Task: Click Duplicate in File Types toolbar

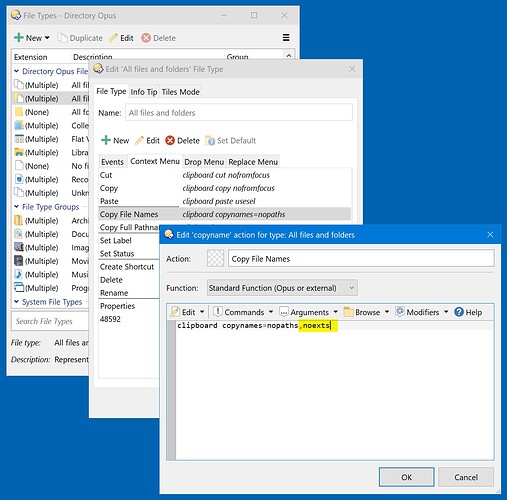Action: pyautogui.click(x=80, y=38)
